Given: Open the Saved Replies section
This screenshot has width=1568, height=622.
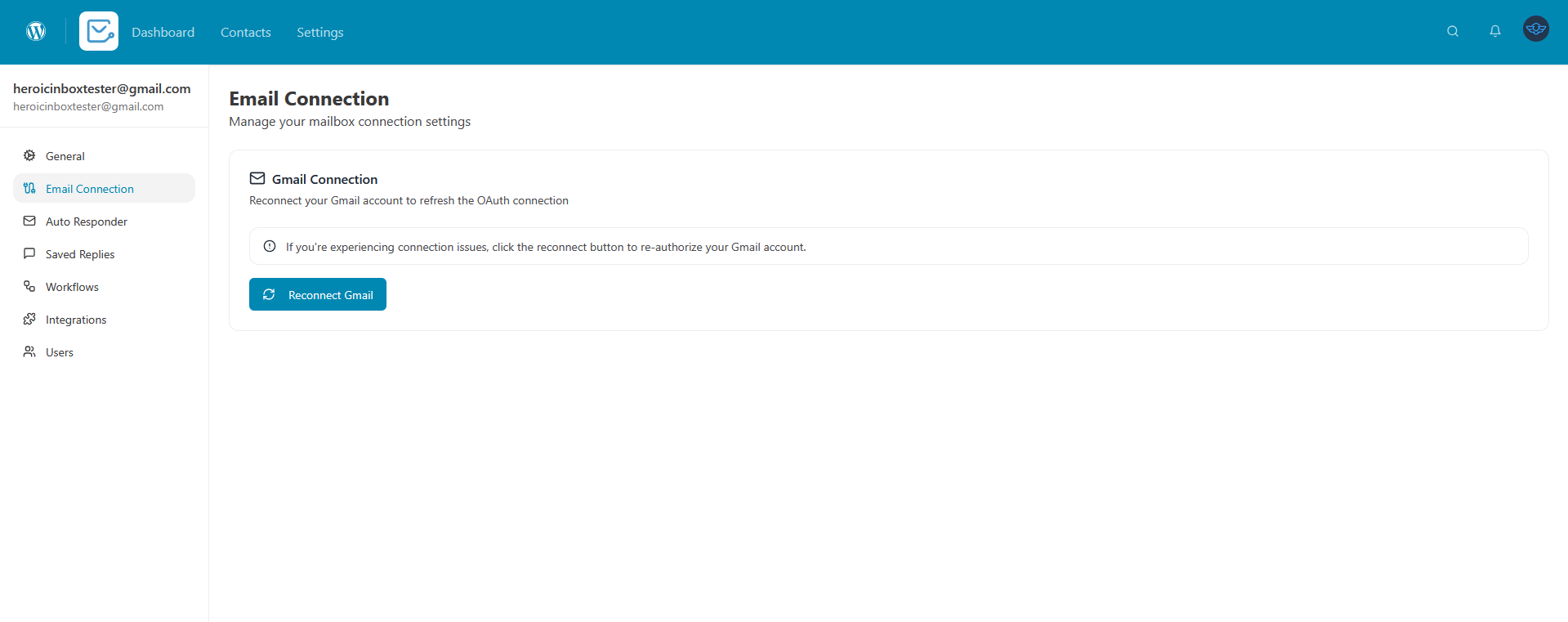Looking at the screenshot, I should point(80,254).
